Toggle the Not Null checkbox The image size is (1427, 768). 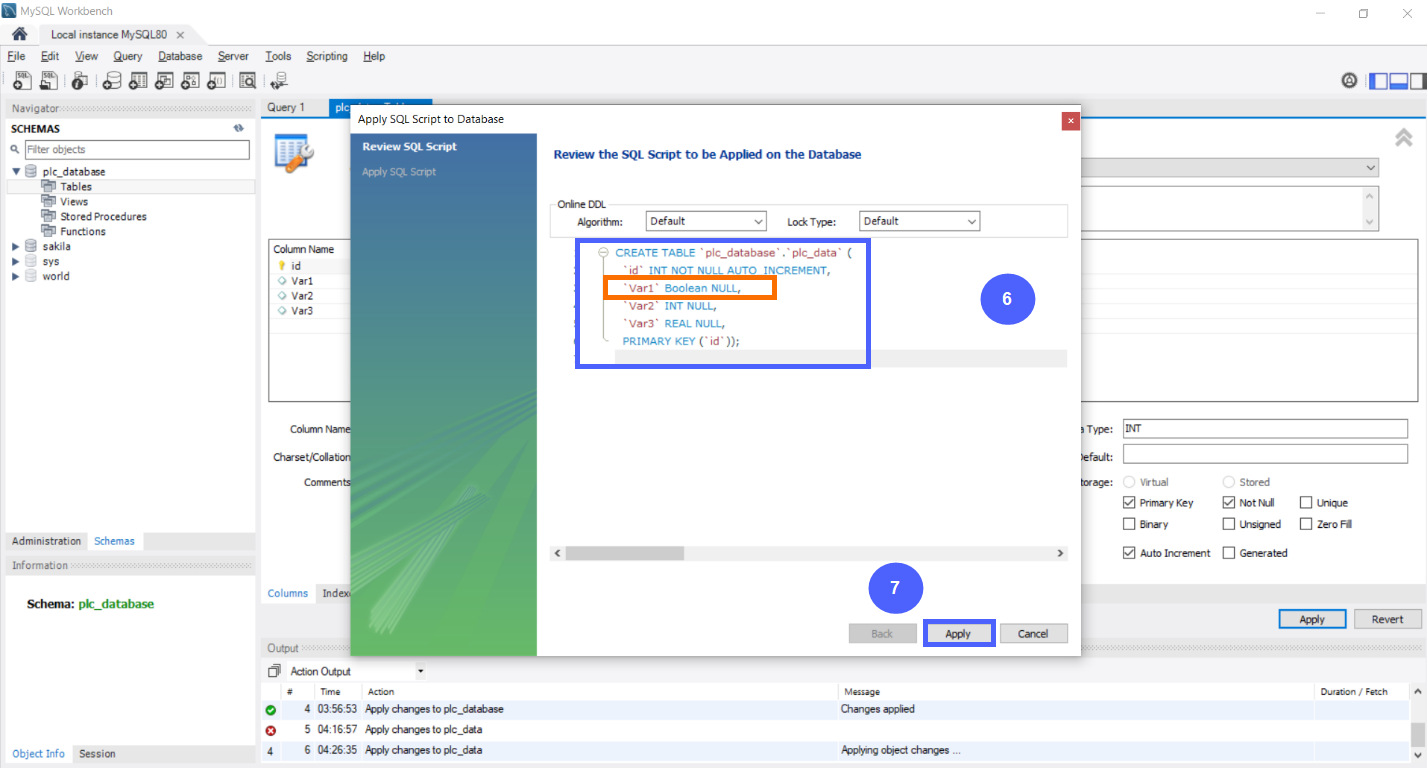(x=1229, y=503)
